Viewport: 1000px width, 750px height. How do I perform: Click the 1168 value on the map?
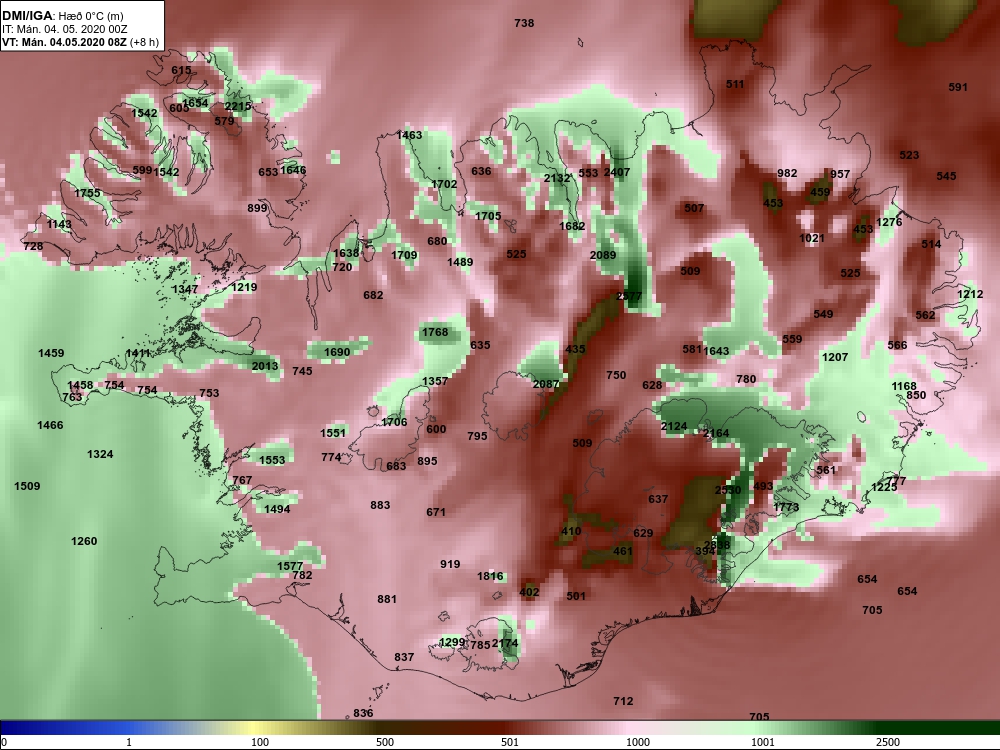pyautogui.click(x=904, y=386)
